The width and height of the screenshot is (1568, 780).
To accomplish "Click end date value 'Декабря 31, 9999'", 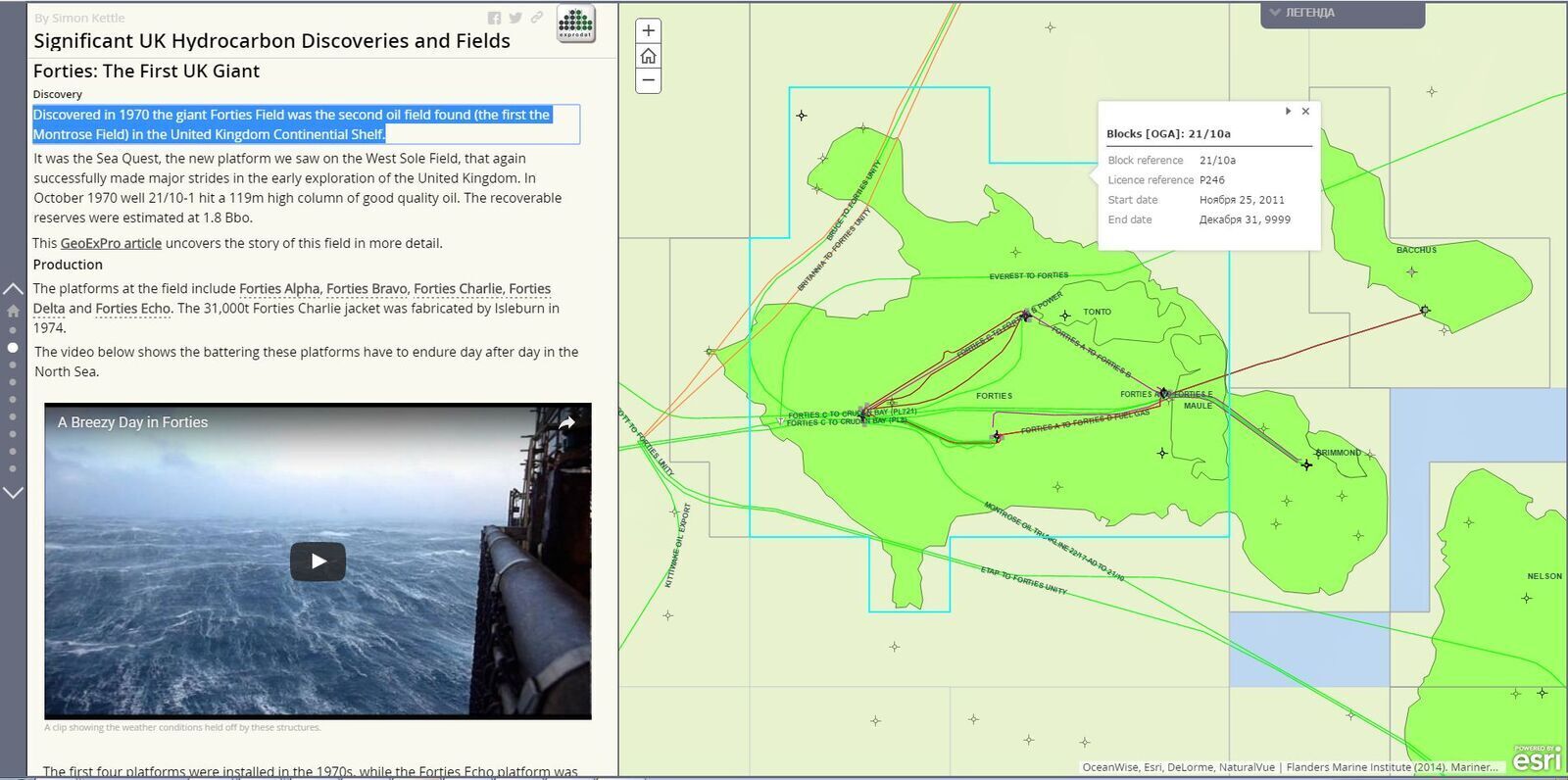I will point(1245,219).
